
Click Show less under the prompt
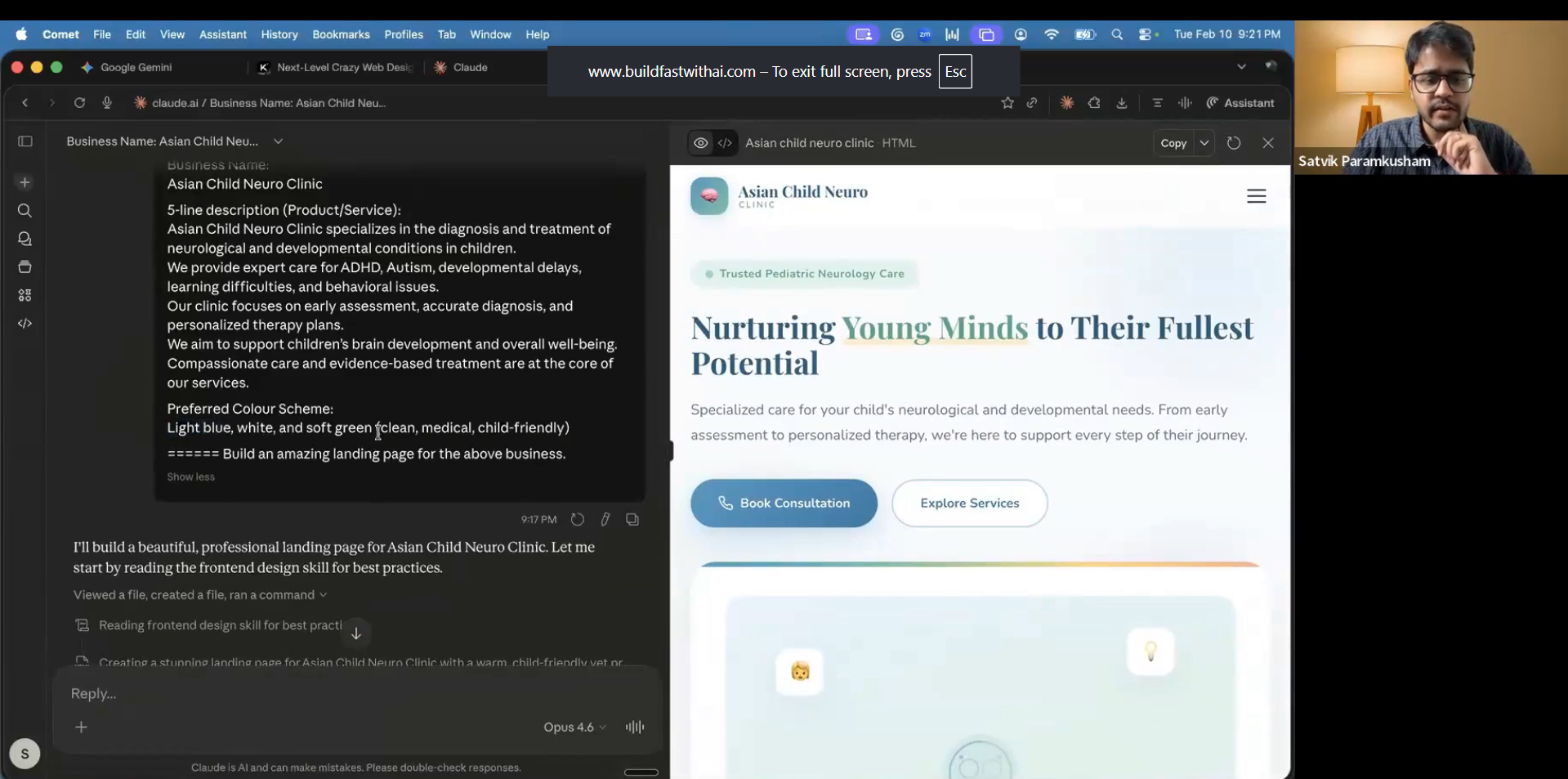(x=191, y=477)
